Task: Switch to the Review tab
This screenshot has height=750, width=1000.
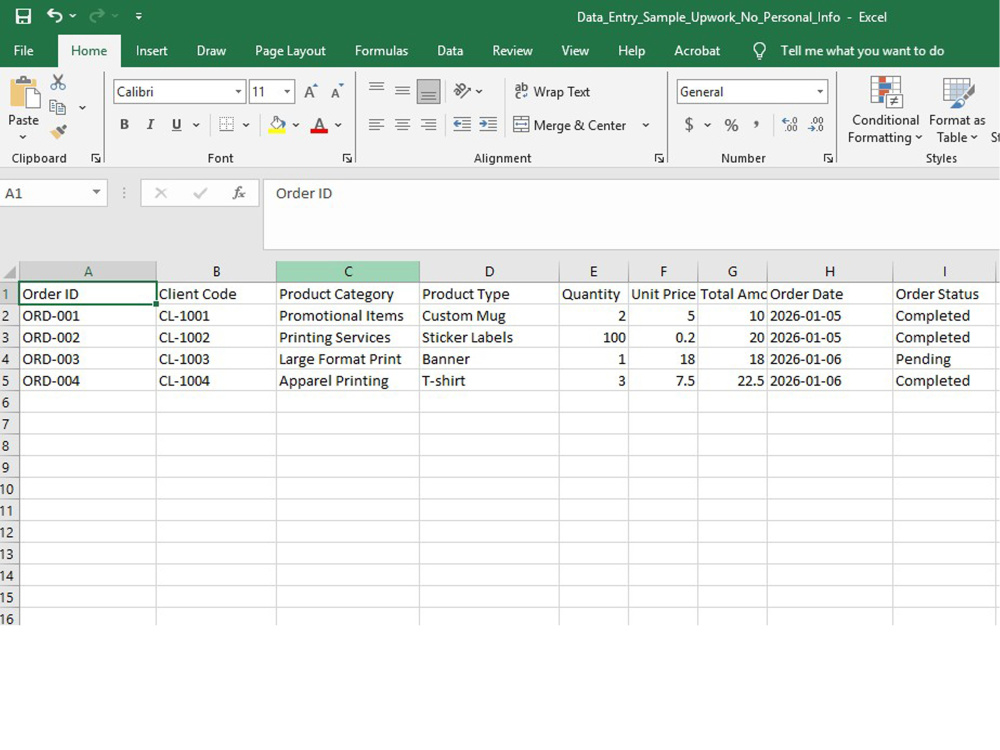Action: pyautogui.click(x=512, y=51)
